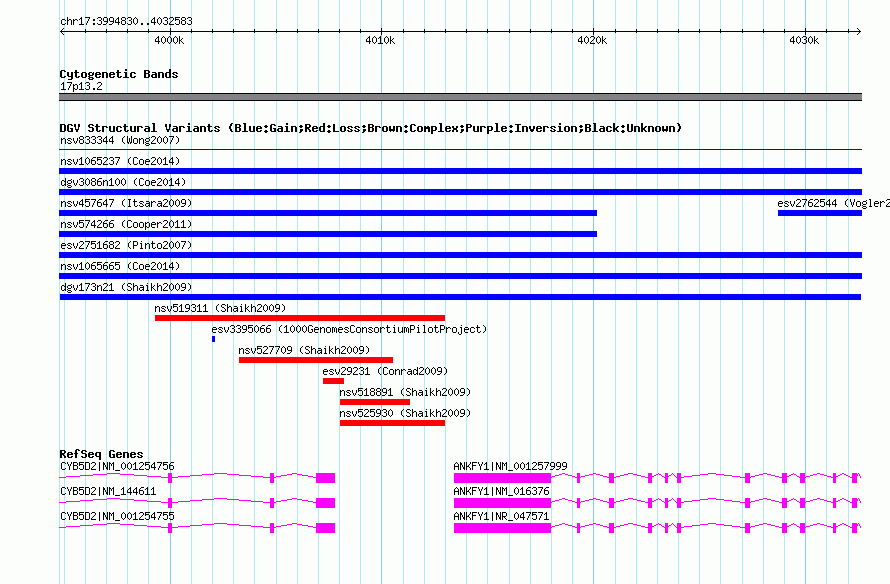This screenshot has height=584, width=890.
Task: Click the Cytogenetic Bands track title
Action: coord(119,74)
